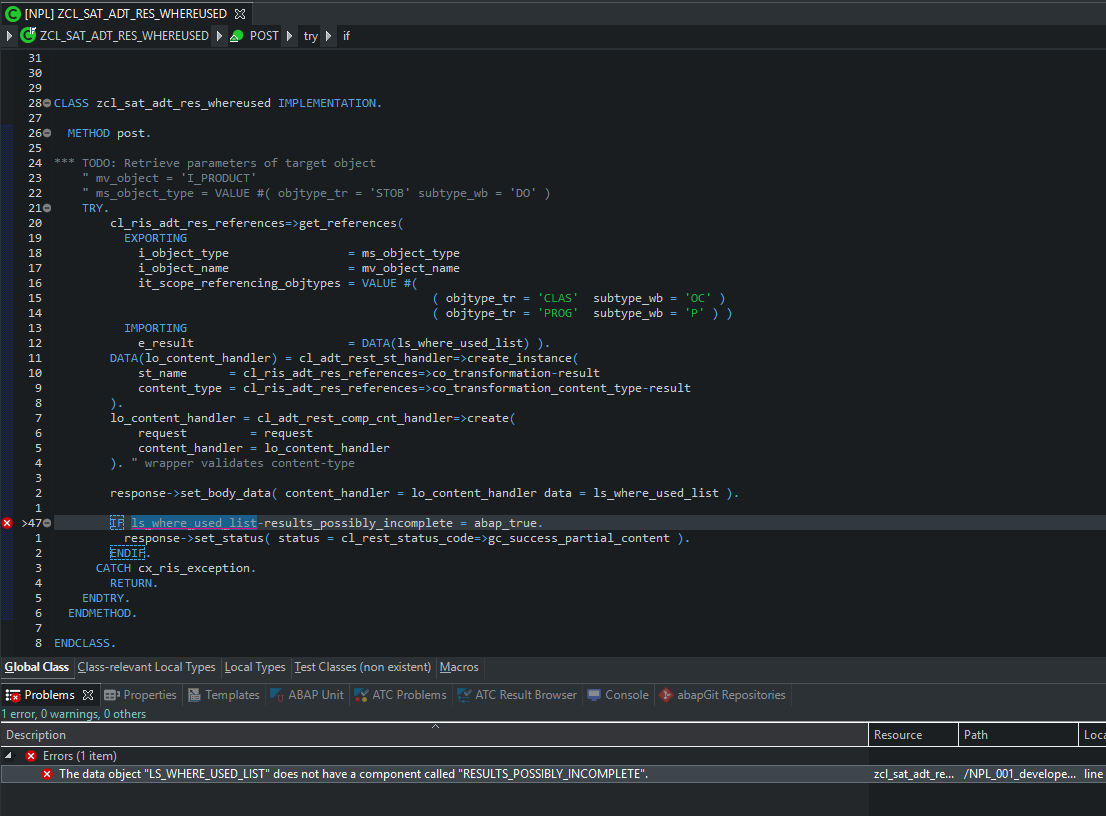Switch to the Macros tab
Viewport: 1106px width, 816px height.
click(x=458, y=667)
